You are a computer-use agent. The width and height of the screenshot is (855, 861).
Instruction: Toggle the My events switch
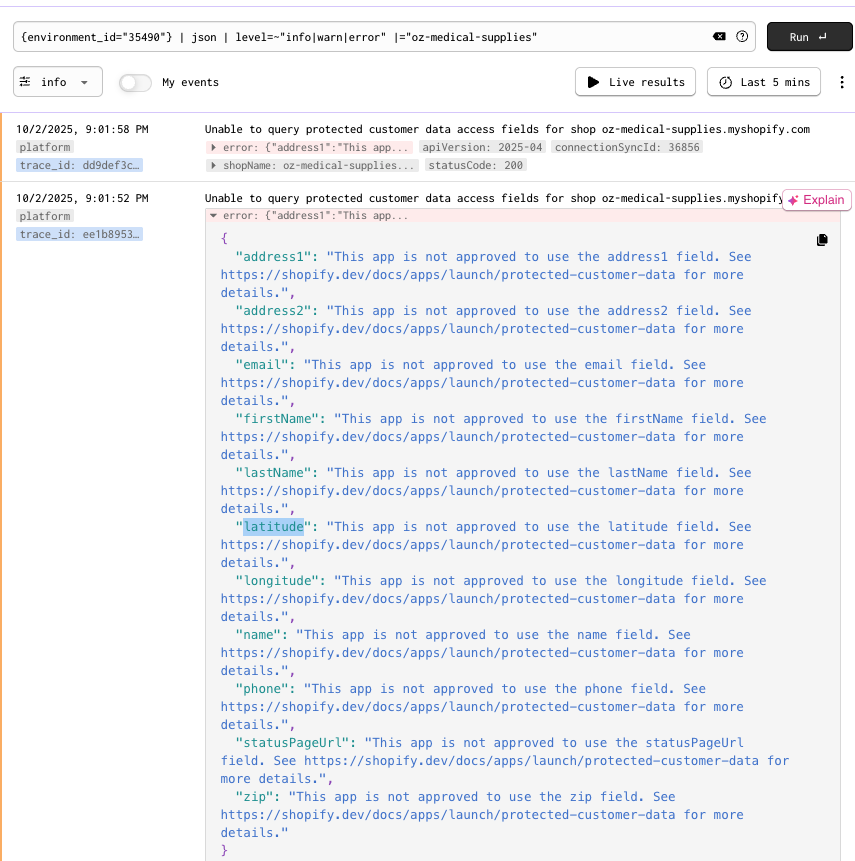pyautogui.click(x=135, y=82)
